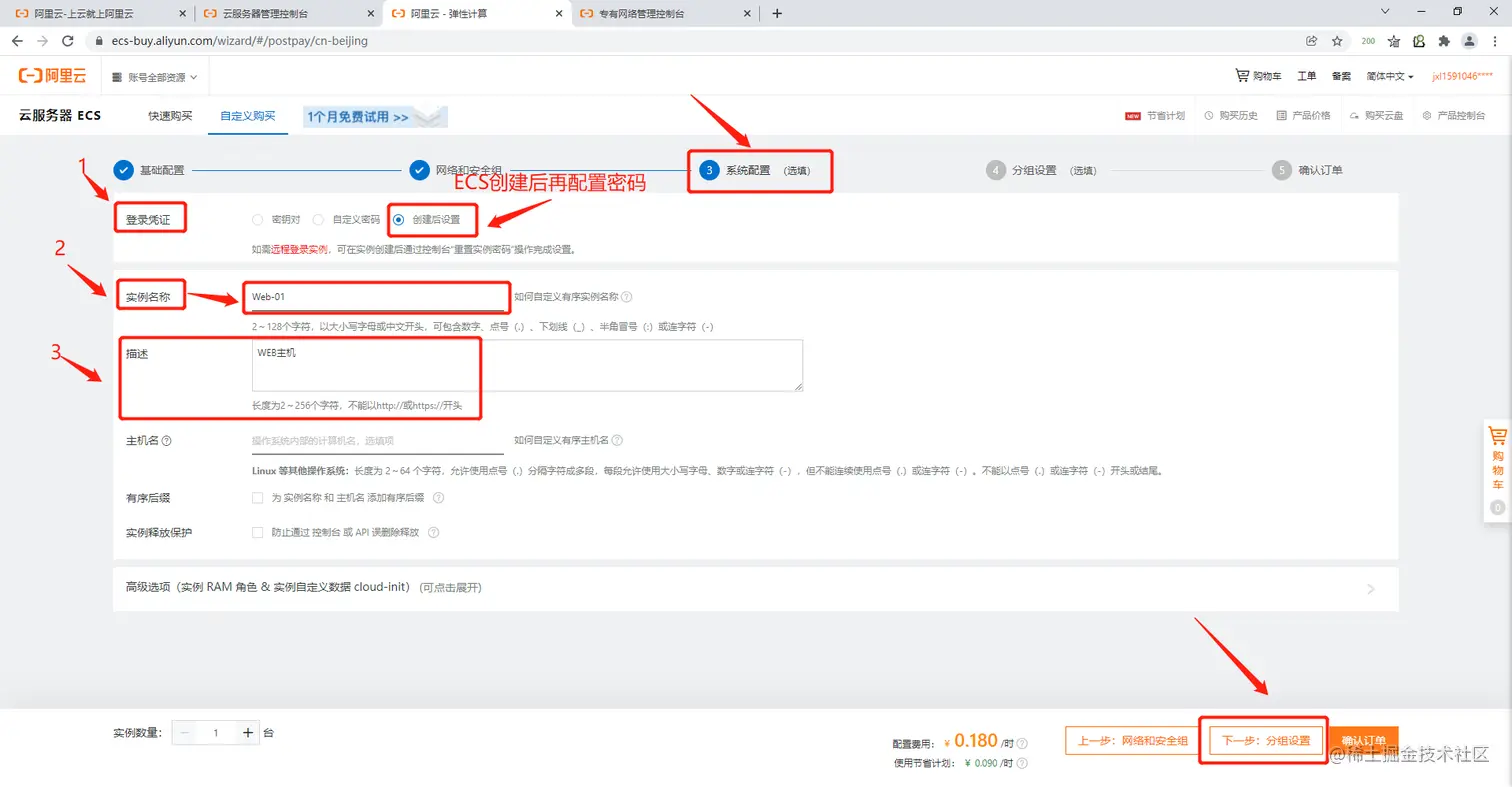Open the 简体中文 language dropdown

1390,76
